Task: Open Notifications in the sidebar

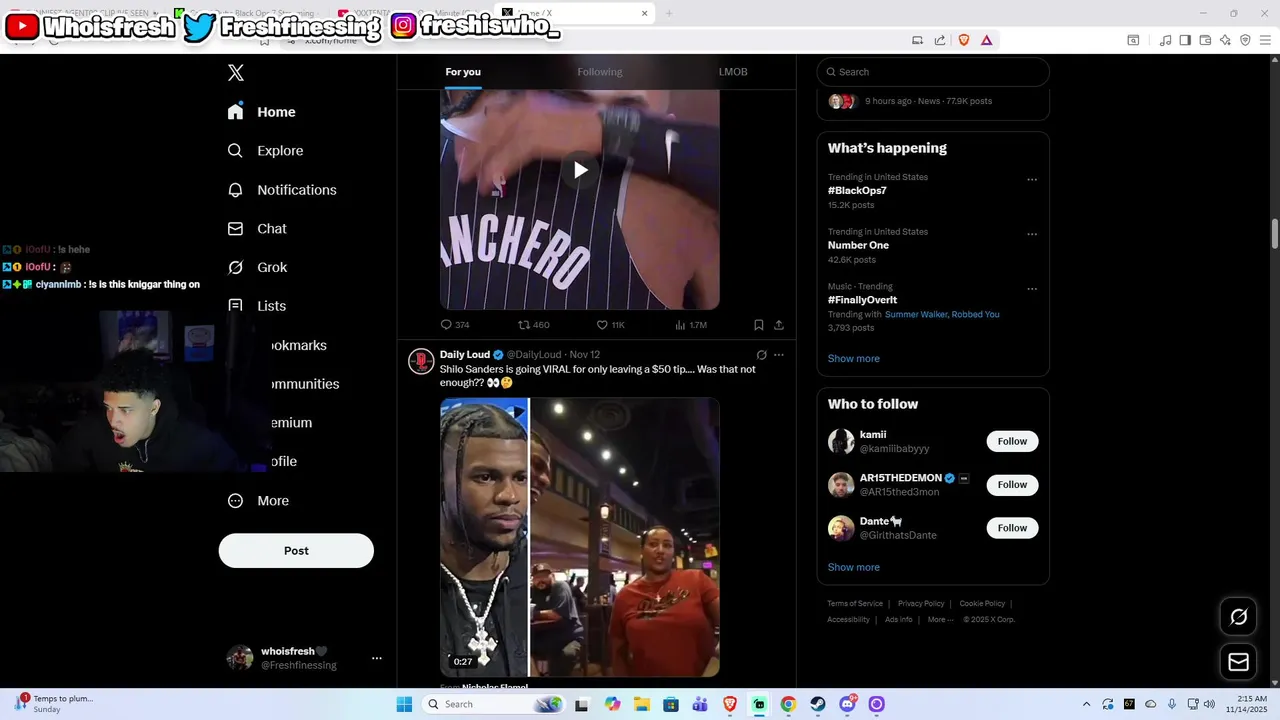Action: [281, 190]
